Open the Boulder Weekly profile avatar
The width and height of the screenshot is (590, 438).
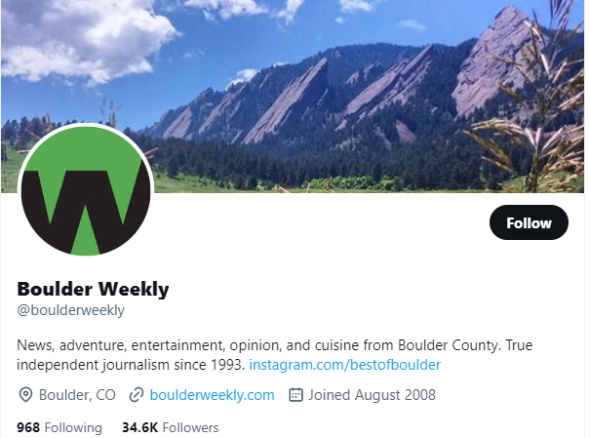coord(85,190)
